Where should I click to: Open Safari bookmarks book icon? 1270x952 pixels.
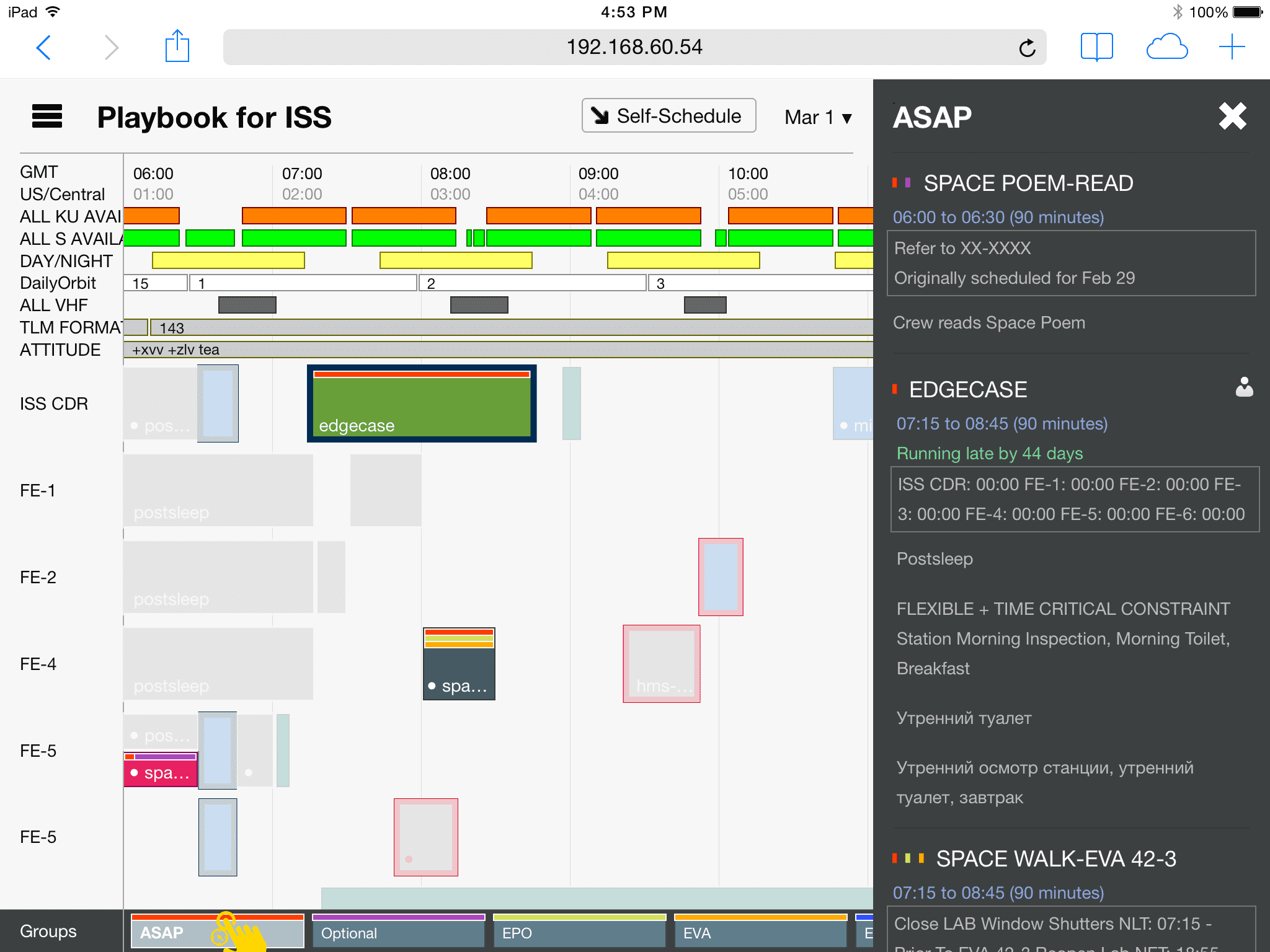click(1096, 47)
